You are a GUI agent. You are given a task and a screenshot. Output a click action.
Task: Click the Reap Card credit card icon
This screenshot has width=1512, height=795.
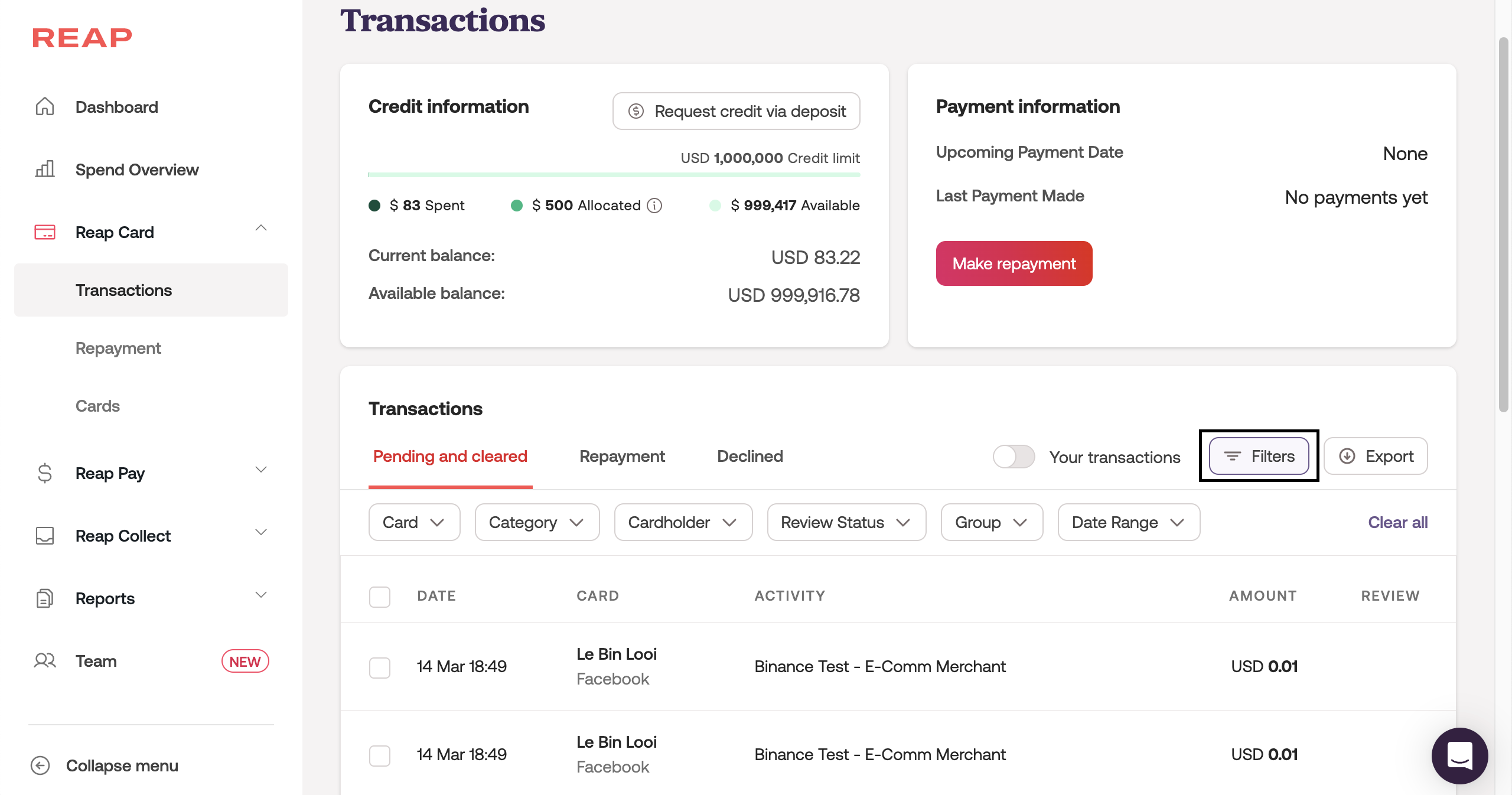(45, 232)
